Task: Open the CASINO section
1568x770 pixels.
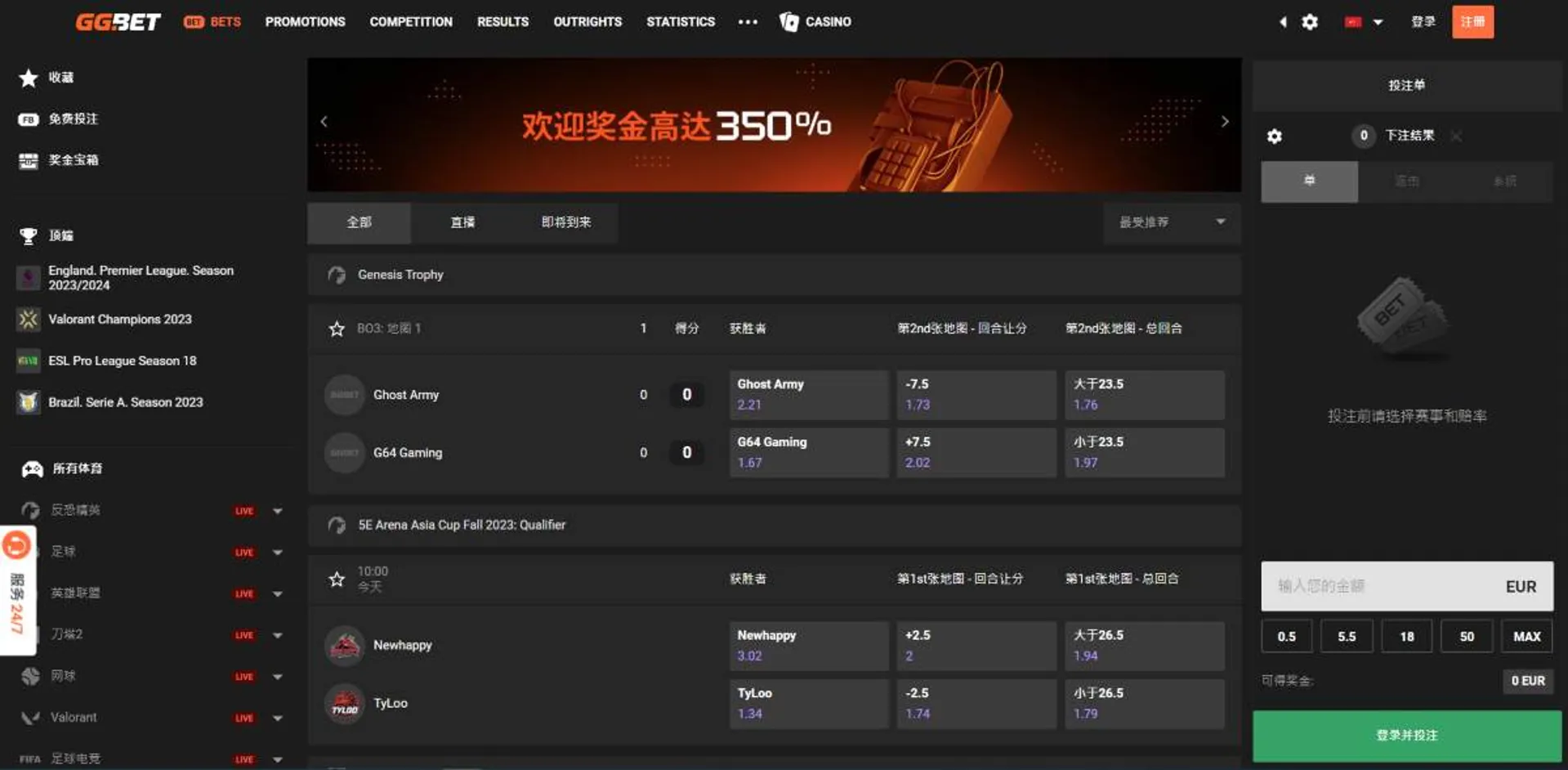Action: click(815, 22)
